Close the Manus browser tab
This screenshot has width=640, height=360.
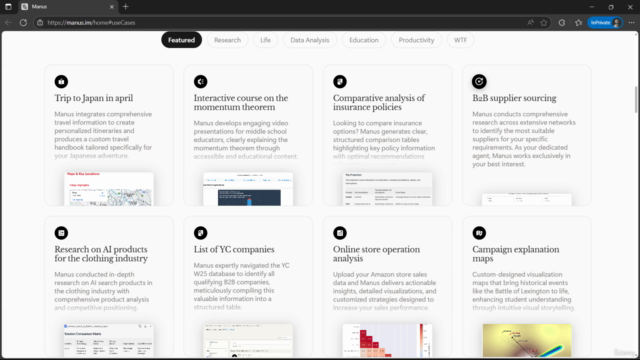(112, 7)
